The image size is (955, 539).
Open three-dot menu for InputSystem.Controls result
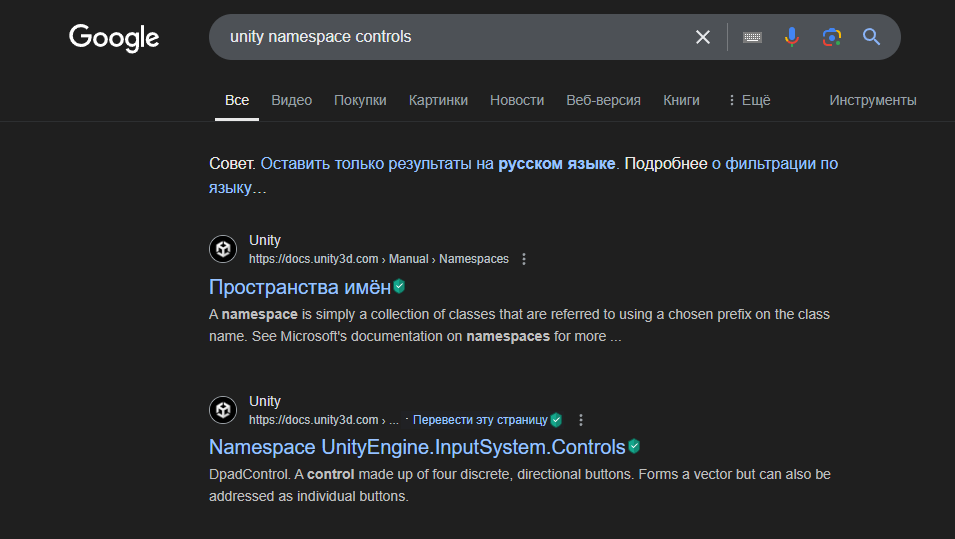click(581, 420)
